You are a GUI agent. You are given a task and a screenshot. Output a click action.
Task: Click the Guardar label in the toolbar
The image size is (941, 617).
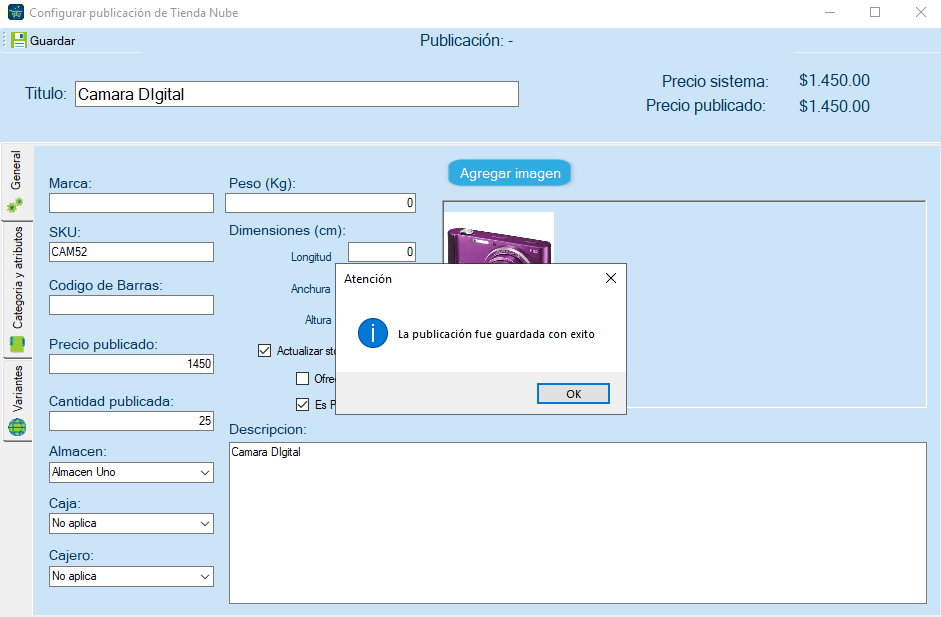(x=53, y=41)
